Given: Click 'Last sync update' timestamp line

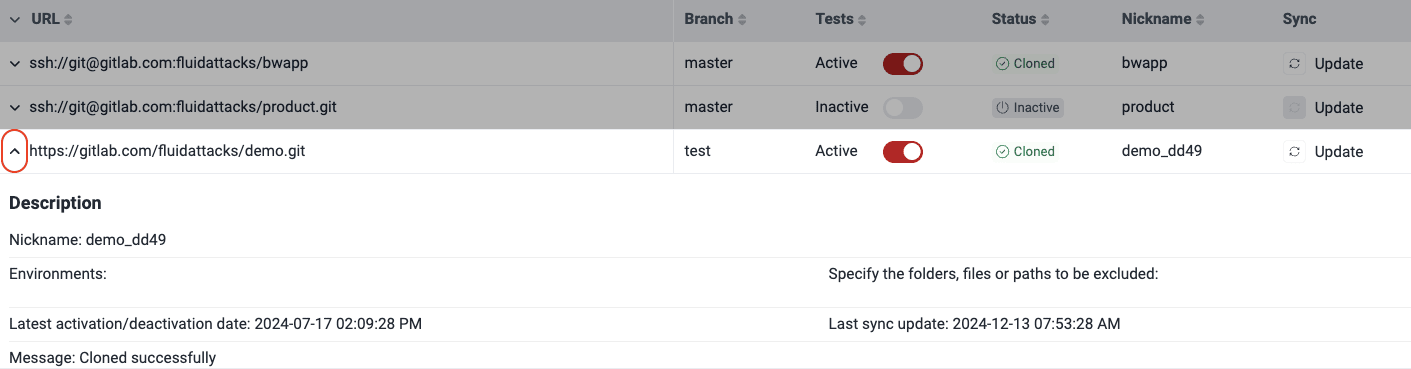Looking at the screenshot, I should pos(975,324).
